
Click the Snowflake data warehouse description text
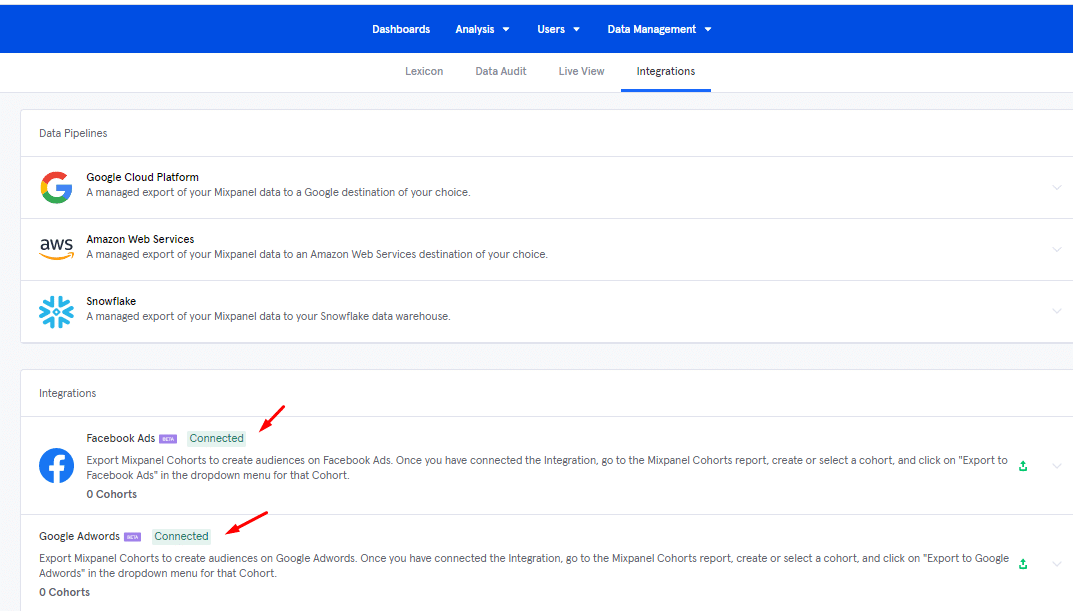[268, 316]
